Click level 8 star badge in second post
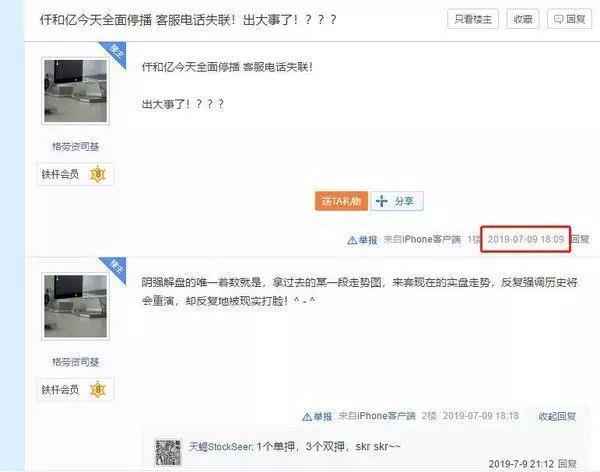Screen dimensions: 600x472 (98, 390)
